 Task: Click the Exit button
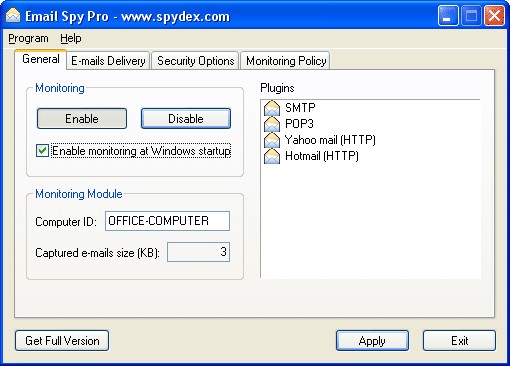coord(459,341)
